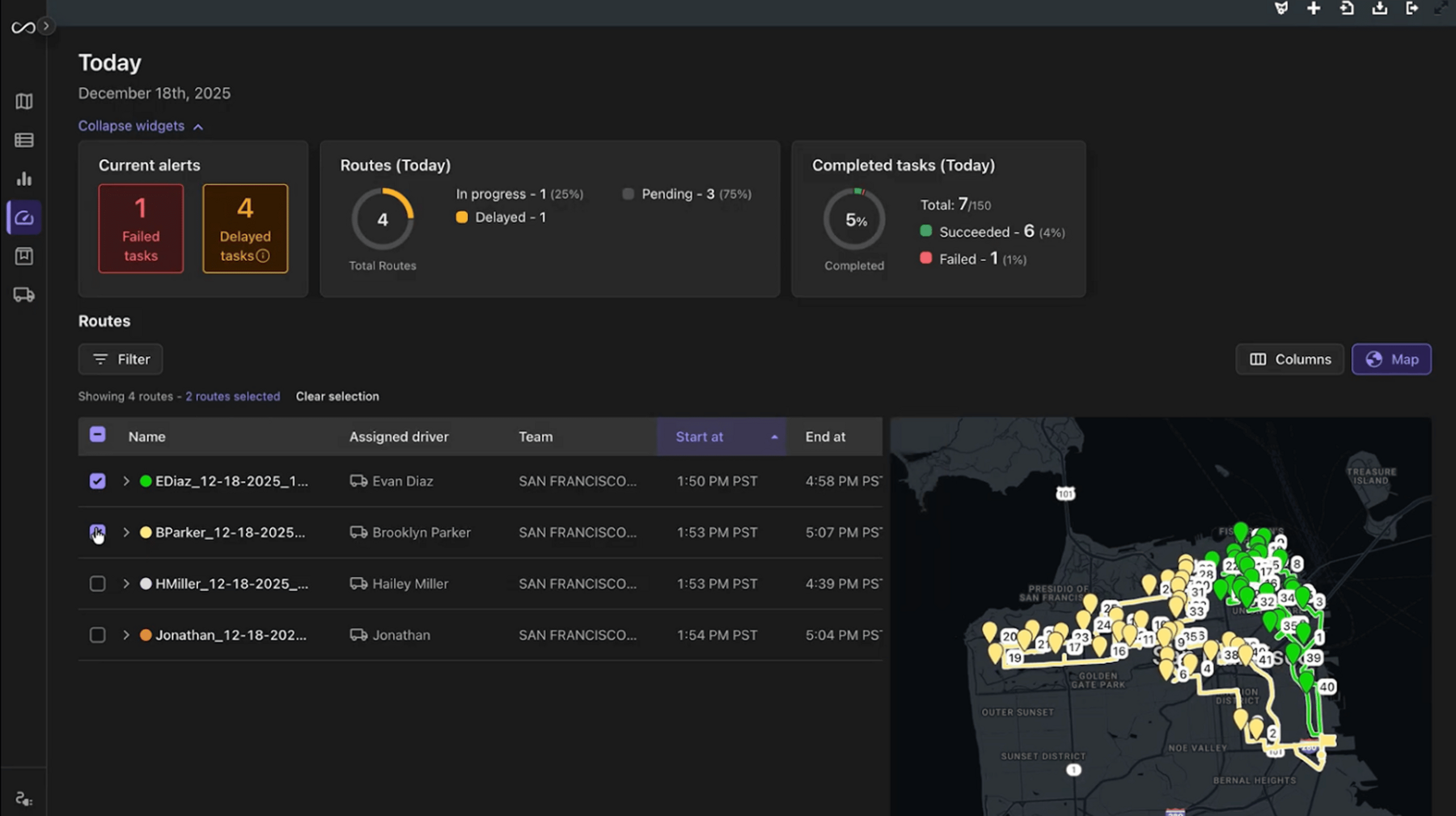The width and height of the screenshot is (1456, 816).
Task: Click the Golden Gate Park label on map
Action: click(1098, 680)
